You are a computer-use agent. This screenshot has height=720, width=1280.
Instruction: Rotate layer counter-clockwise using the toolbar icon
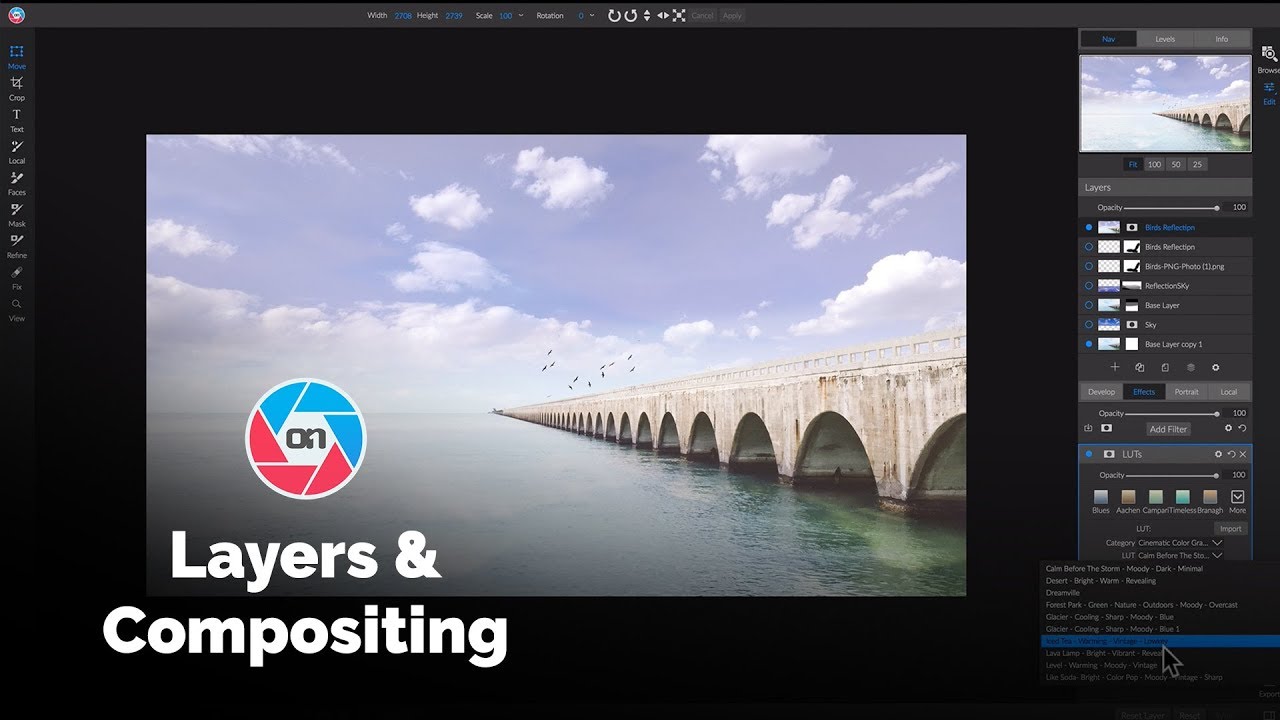(631, 15)
